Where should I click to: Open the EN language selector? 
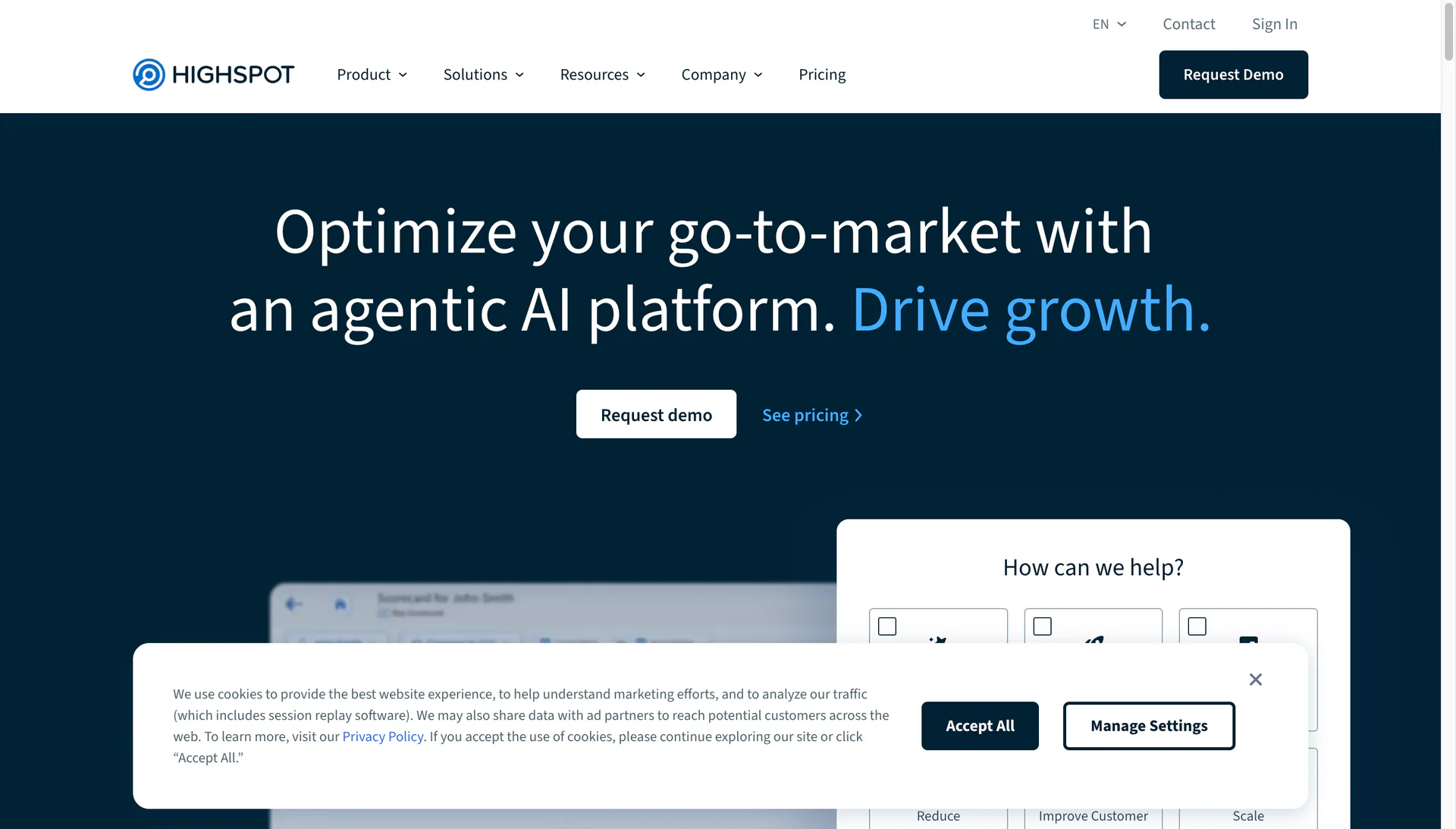coord(1109,24)
